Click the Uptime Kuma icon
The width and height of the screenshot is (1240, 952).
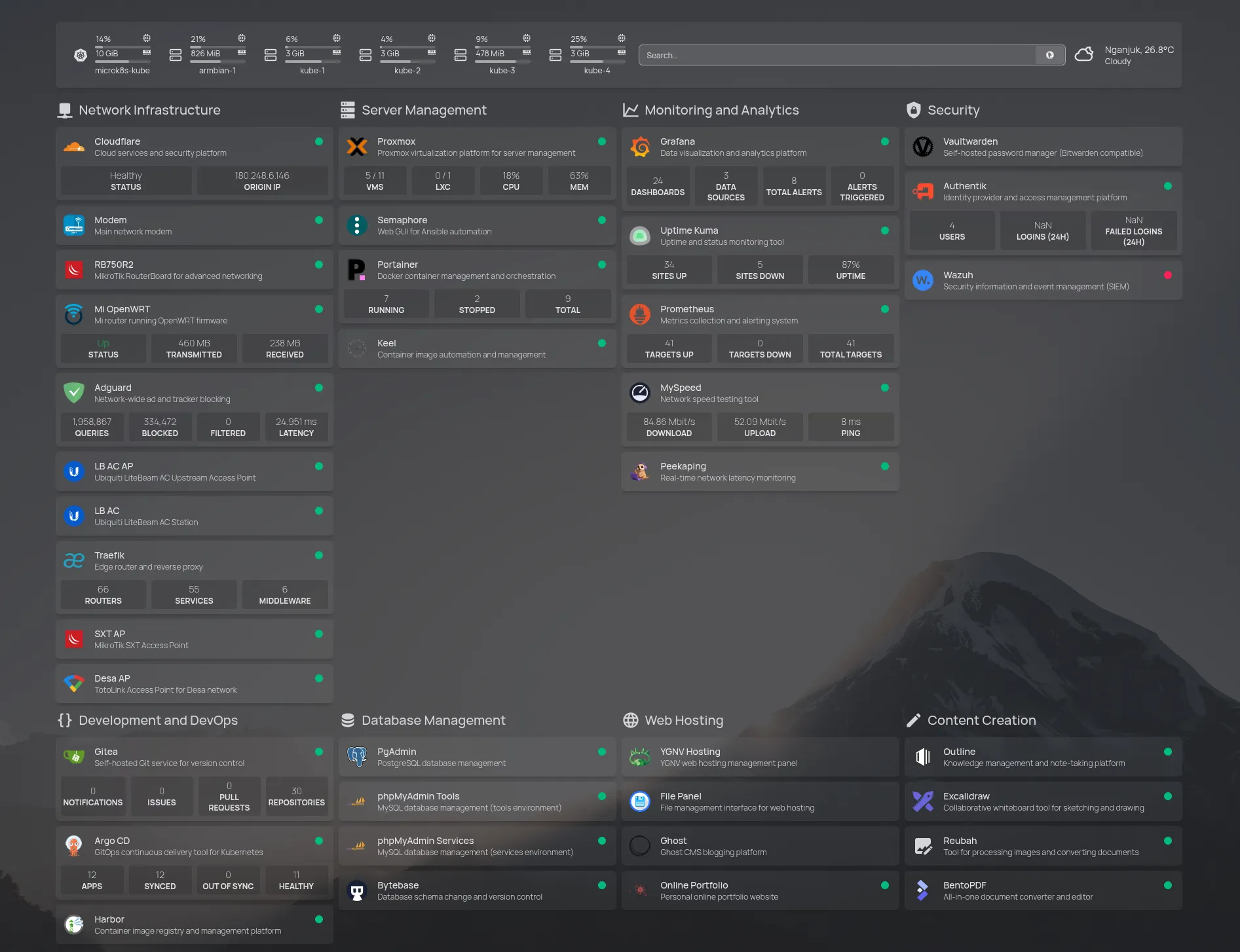pos(640,236)
